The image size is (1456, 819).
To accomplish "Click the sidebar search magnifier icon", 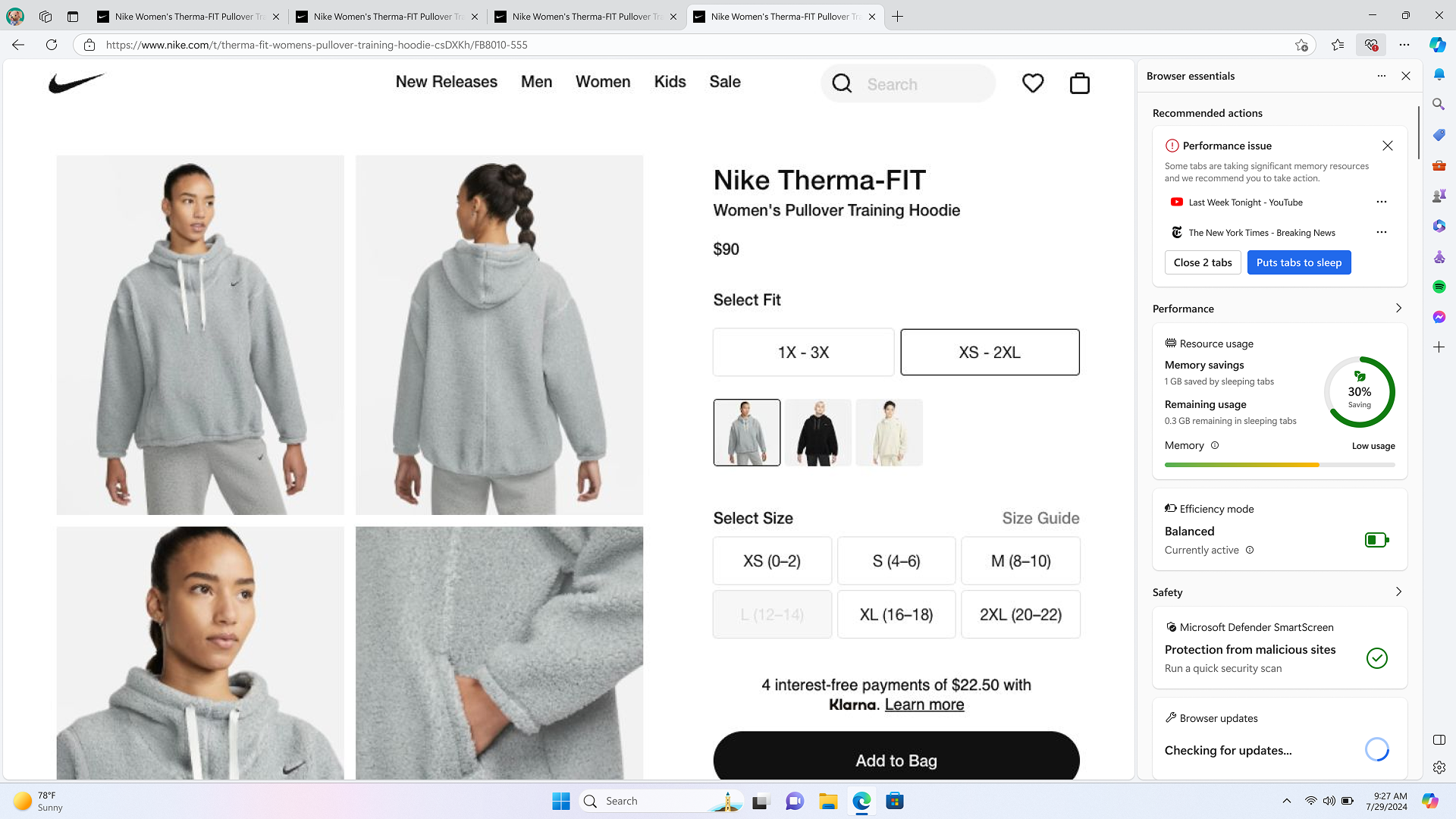I will click(x=1439, y=105).
